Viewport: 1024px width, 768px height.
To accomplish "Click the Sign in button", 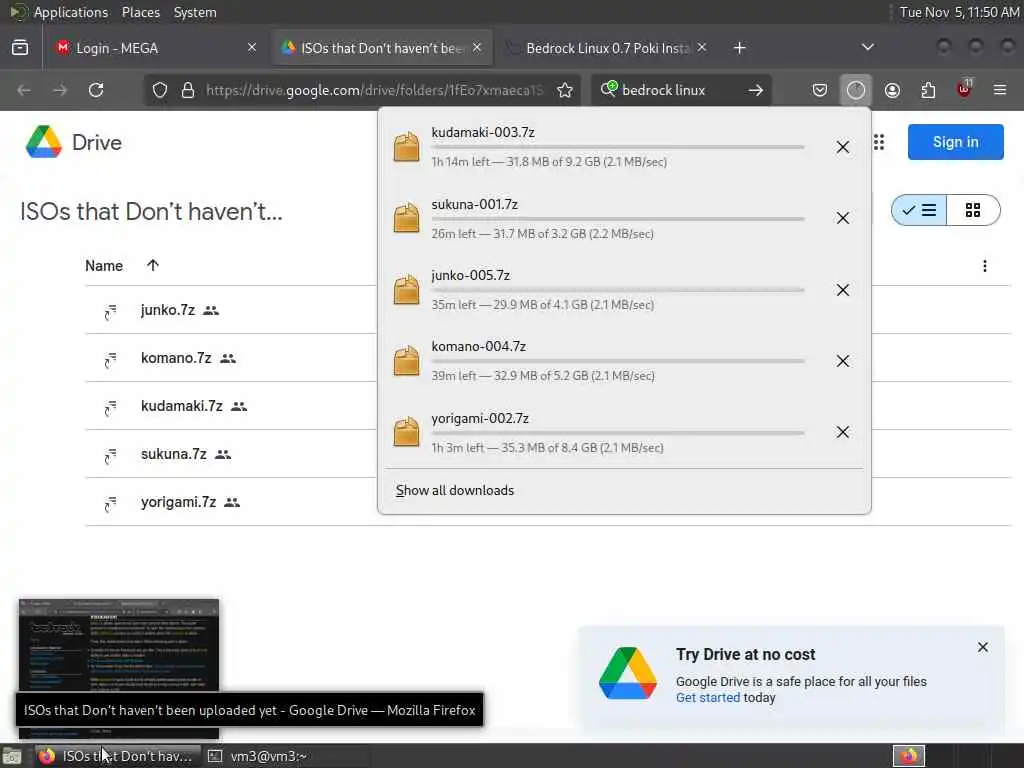I will (955, 142).
